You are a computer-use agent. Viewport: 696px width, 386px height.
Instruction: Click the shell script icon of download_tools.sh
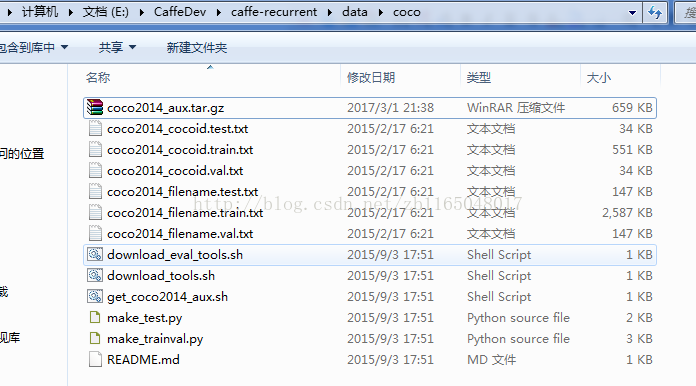coord(95,276)
